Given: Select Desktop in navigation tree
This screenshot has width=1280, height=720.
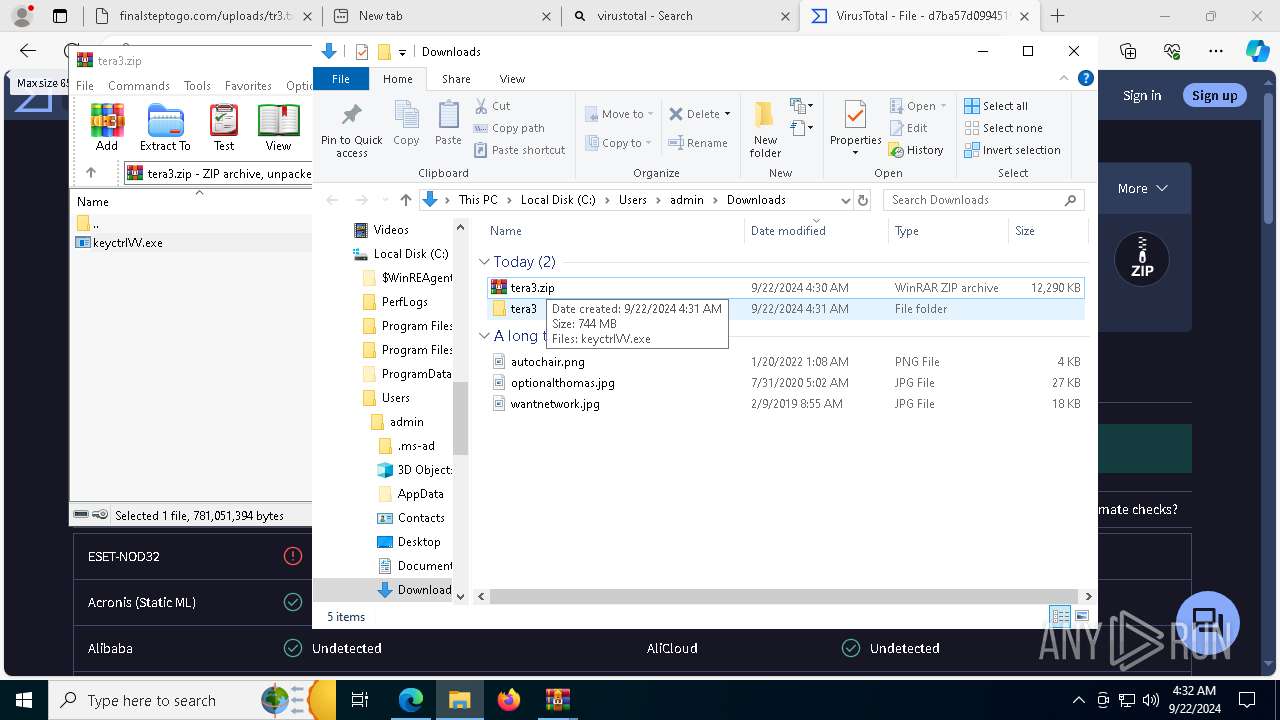Looking at the screenshot, I should point(419,542).
